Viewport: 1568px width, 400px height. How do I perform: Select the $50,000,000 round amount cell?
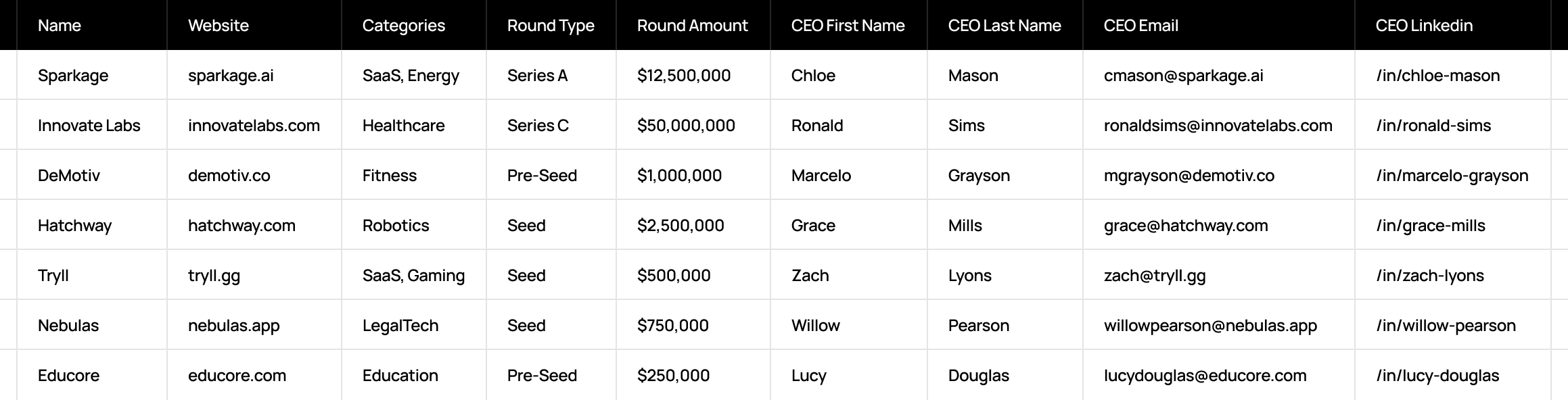pyautogui.click(x=693, y=125)
